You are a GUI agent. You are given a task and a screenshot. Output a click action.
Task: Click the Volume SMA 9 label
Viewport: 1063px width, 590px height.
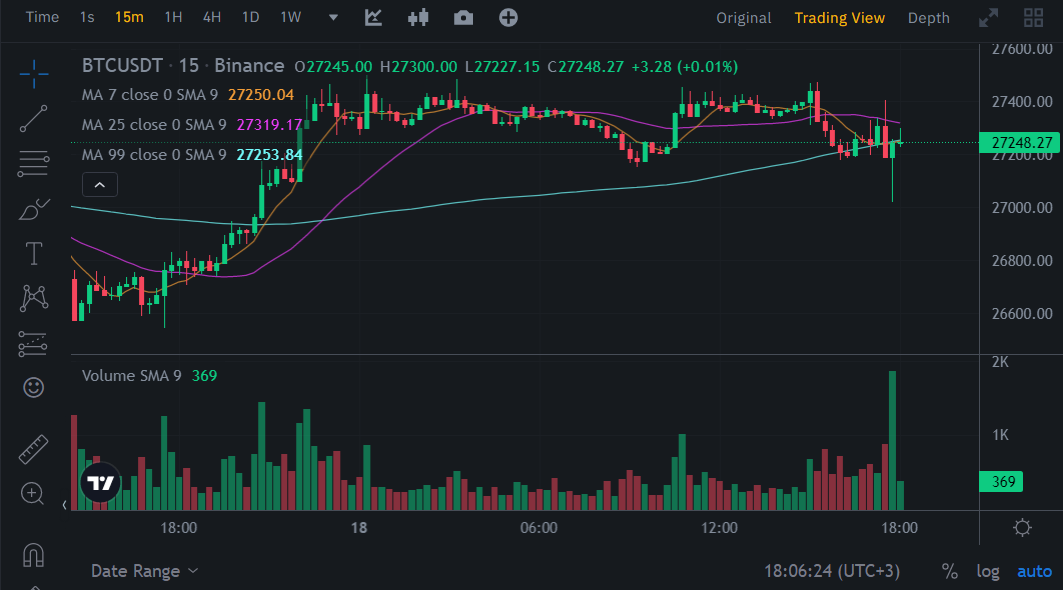click(132, 376)
